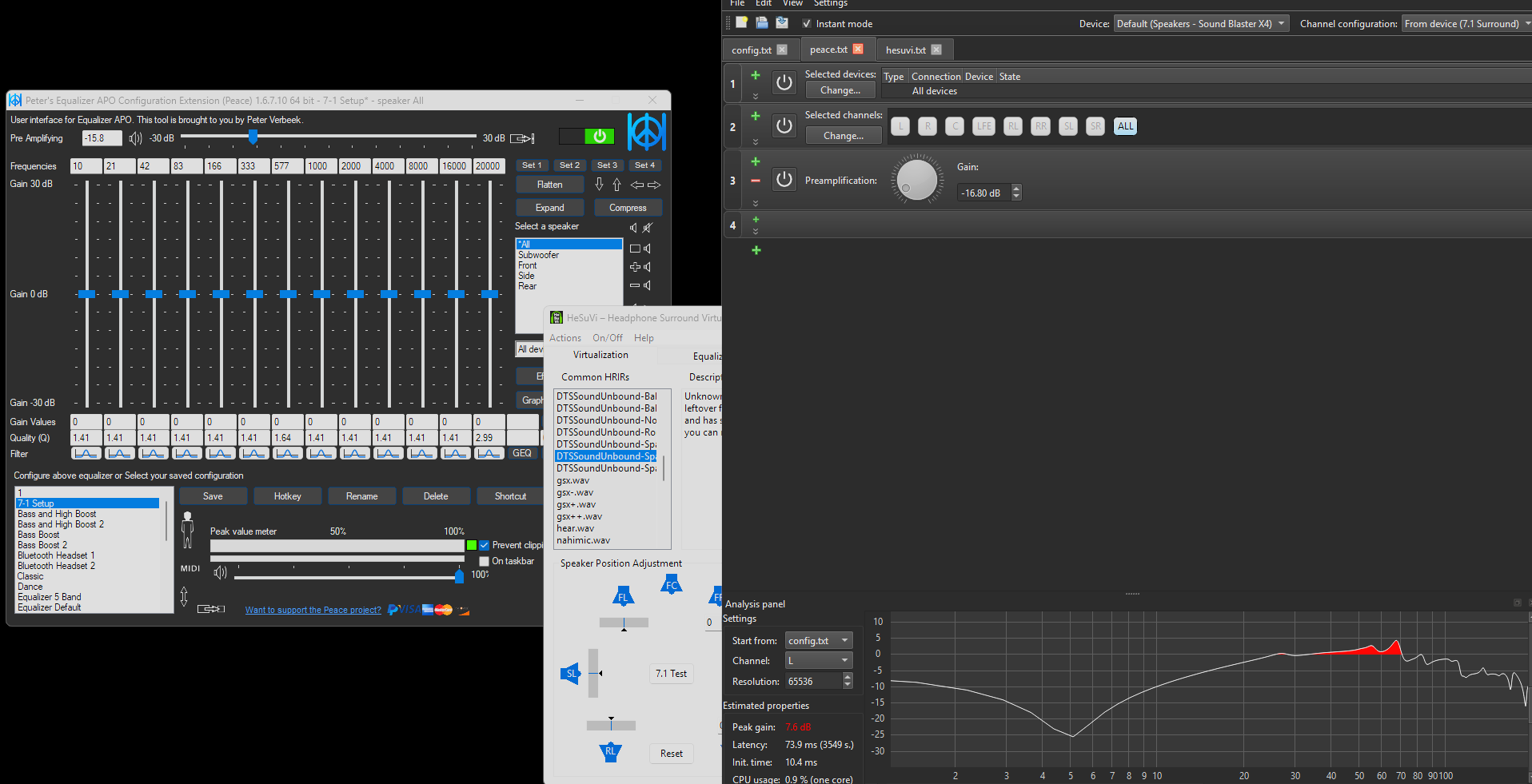Click the minus speaker icon in Peace
The image size is (1532, 784).
[640, 285]
